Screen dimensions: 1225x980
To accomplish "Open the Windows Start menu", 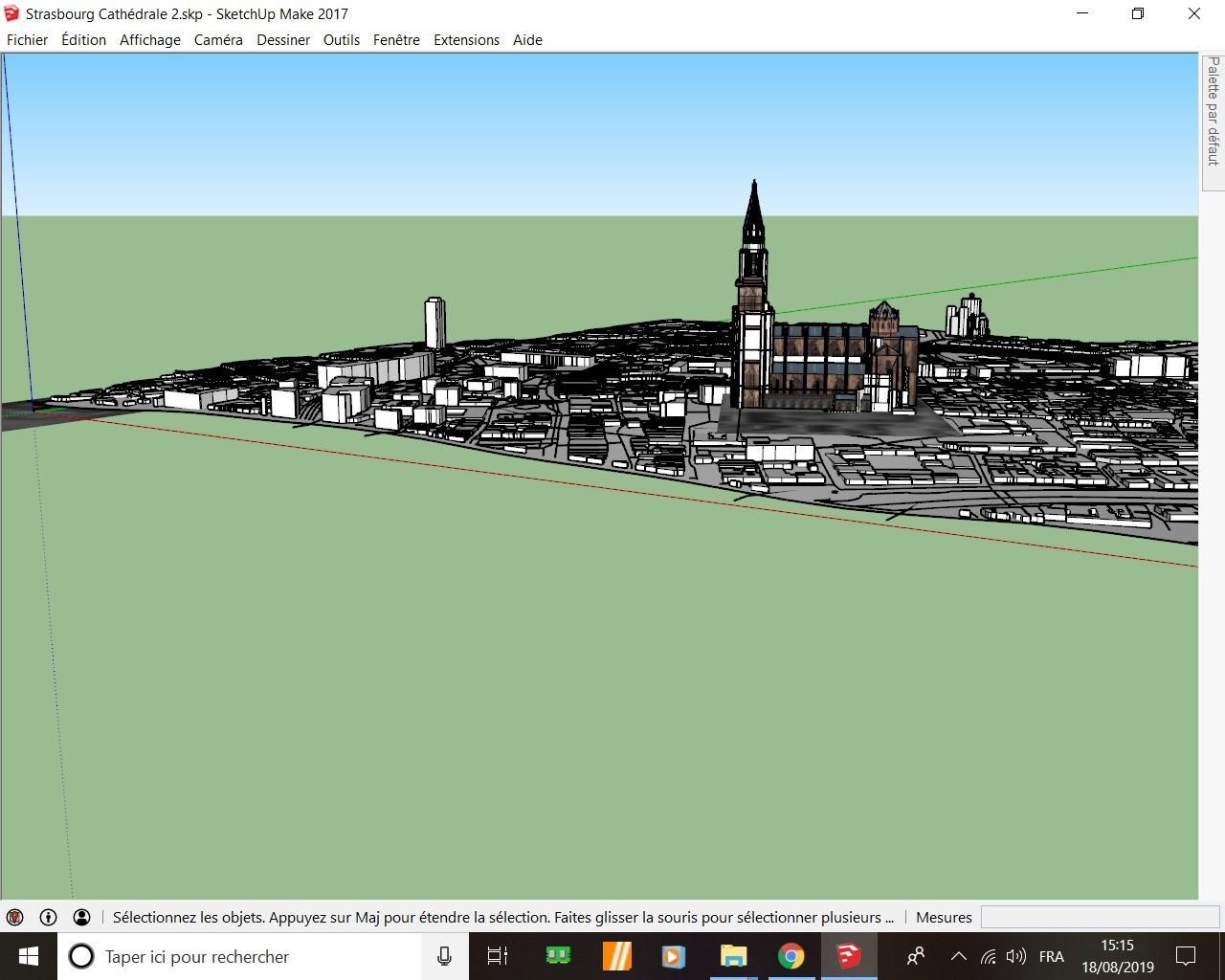I will 28,956.
